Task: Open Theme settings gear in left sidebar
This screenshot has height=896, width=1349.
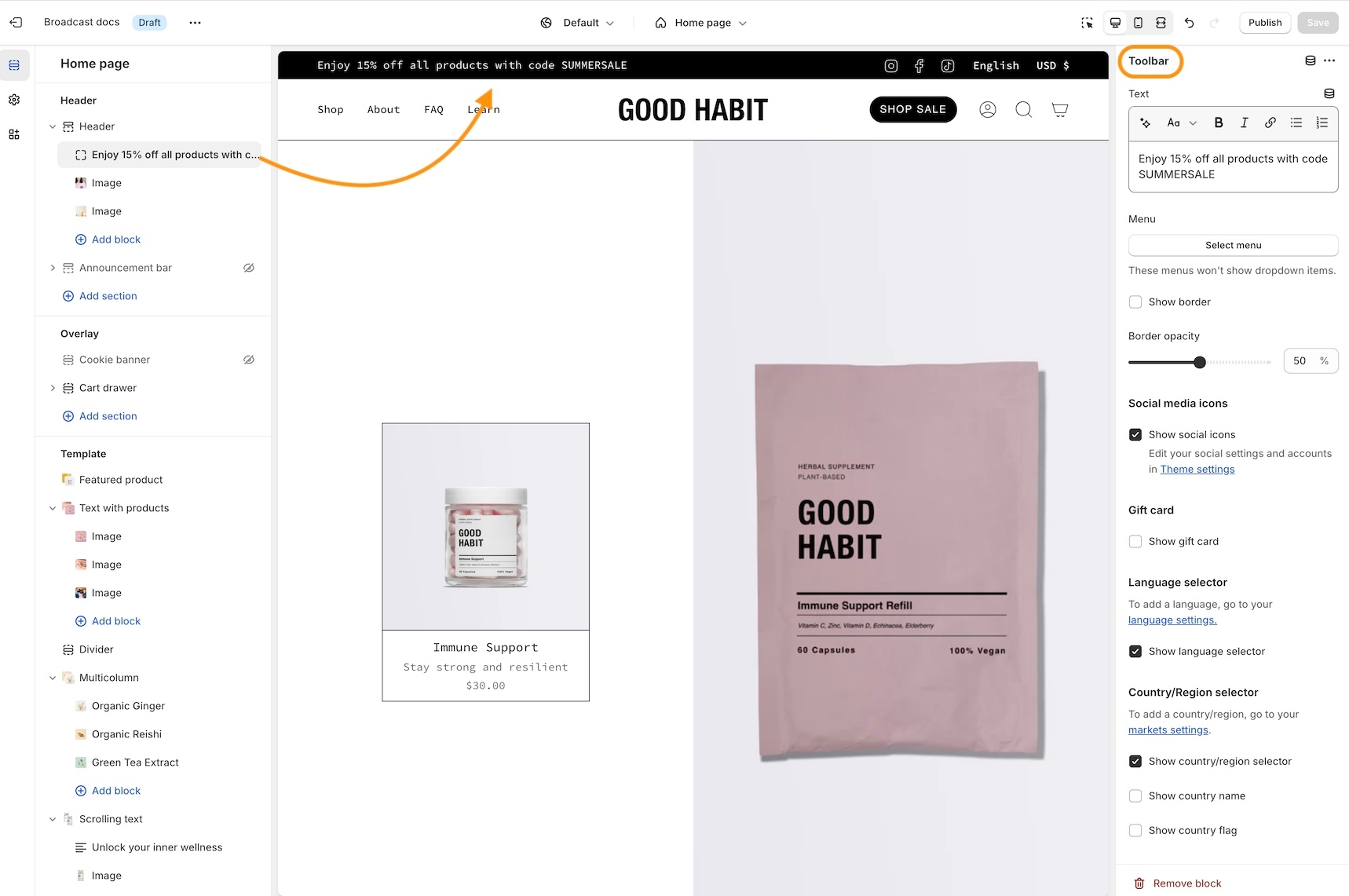Action: [14, 100]
